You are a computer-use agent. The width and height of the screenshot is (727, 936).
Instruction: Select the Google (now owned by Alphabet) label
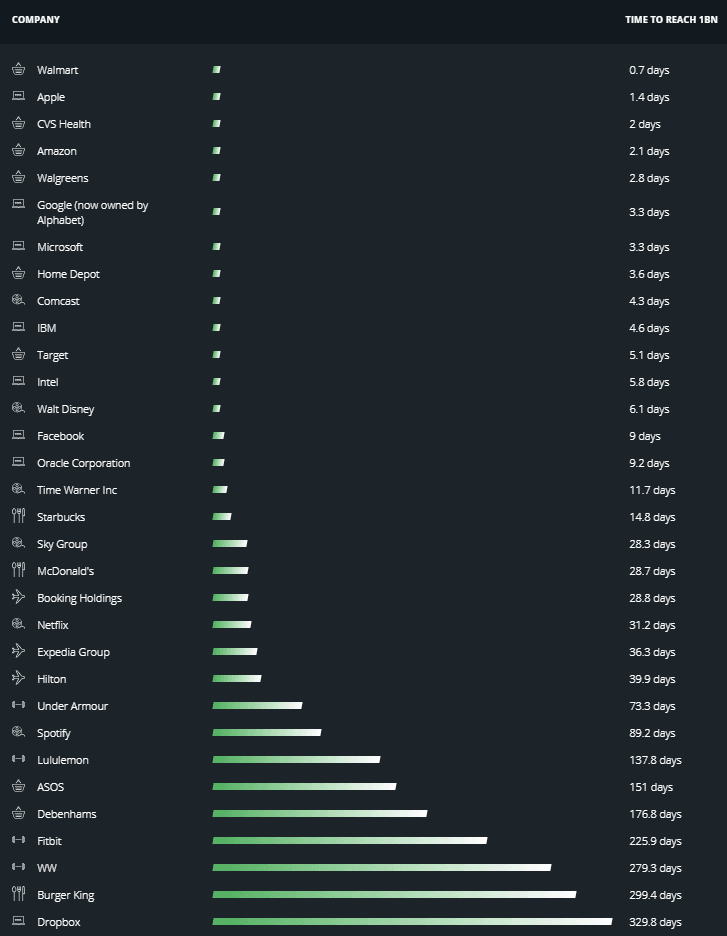click(92, 212)
